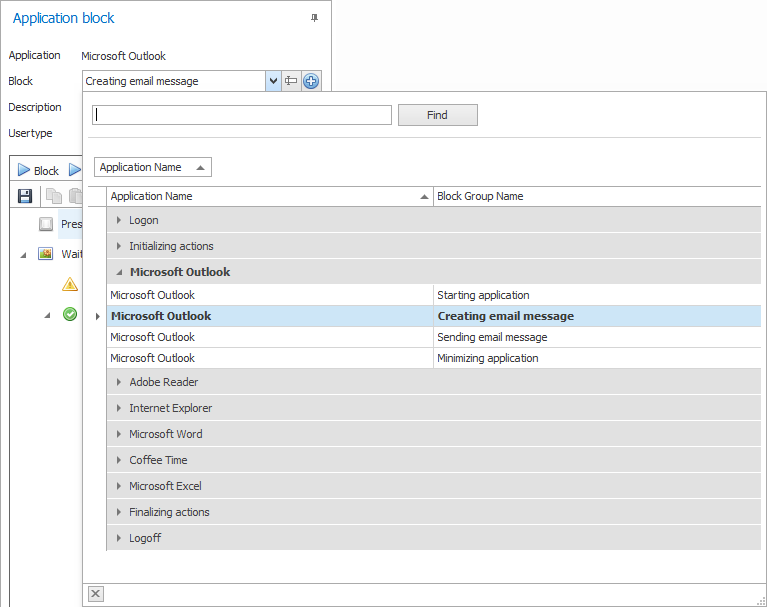Click the Microsoft Outlook application value
767x607 pixels.
[123, 56]
